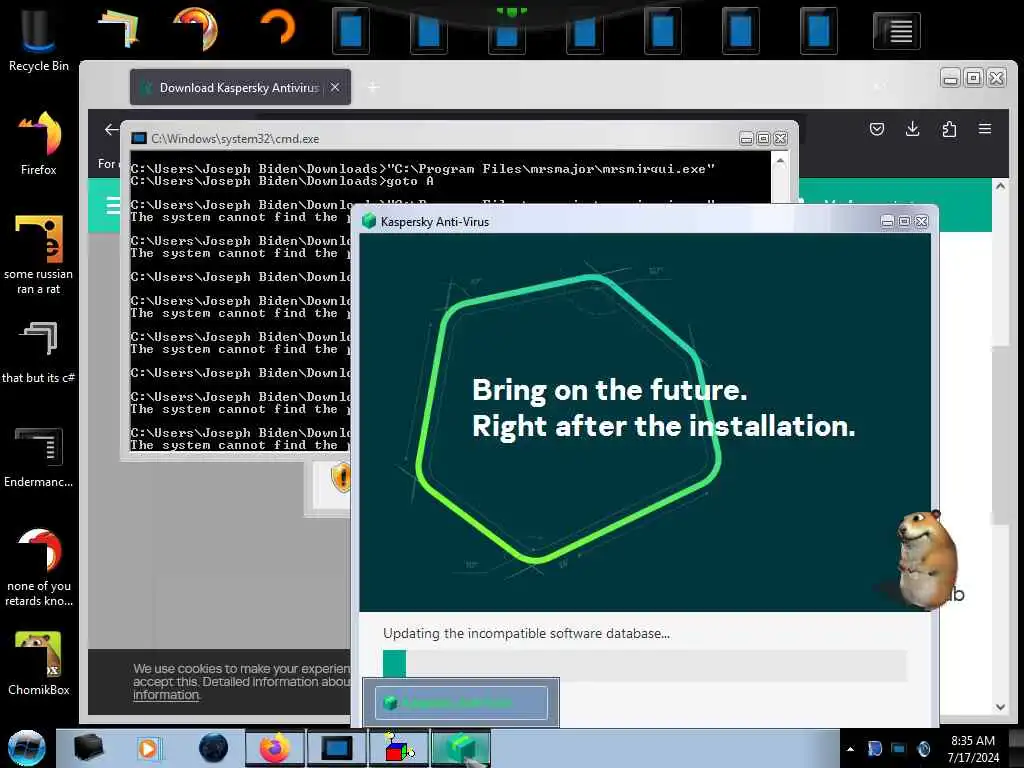
Task: Close the Download Kaspersky Antivirus tab
Action: [x=335, y=87]
